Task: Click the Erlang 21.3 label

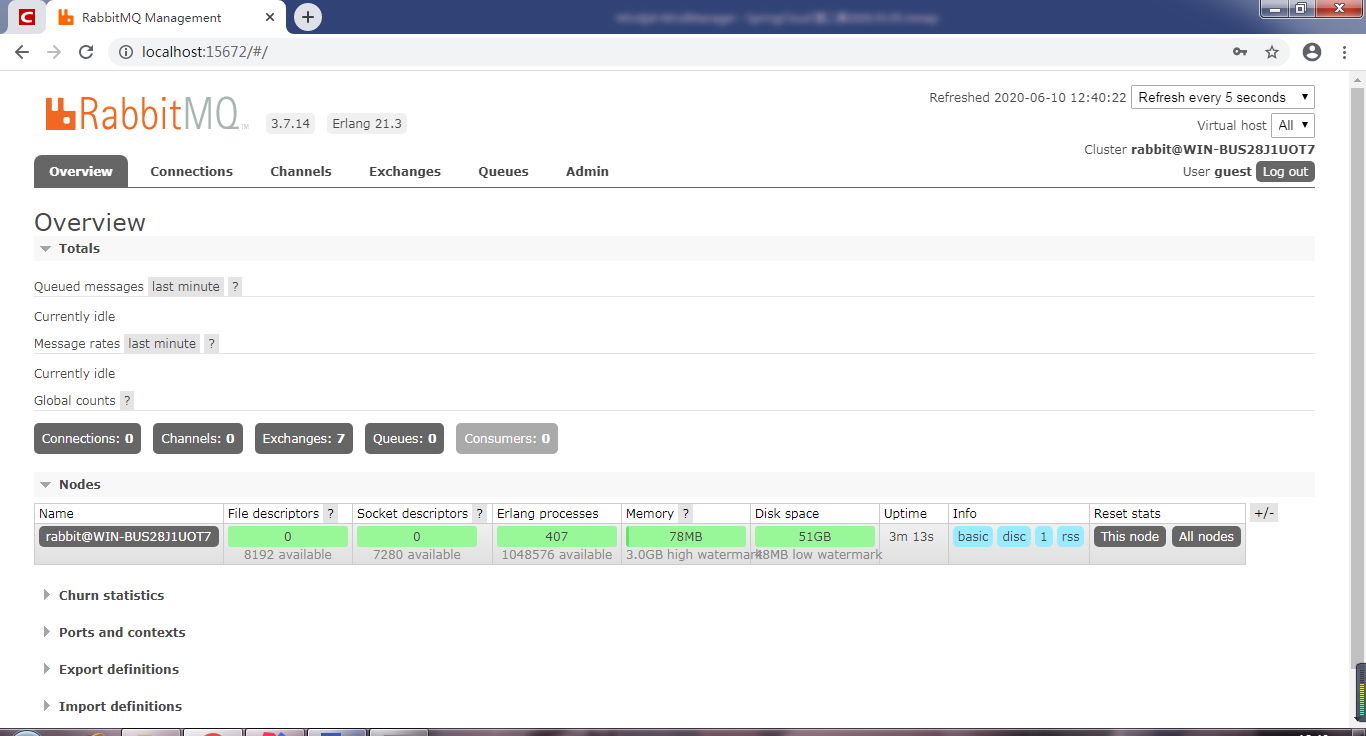Action: [x=367, y=124]
